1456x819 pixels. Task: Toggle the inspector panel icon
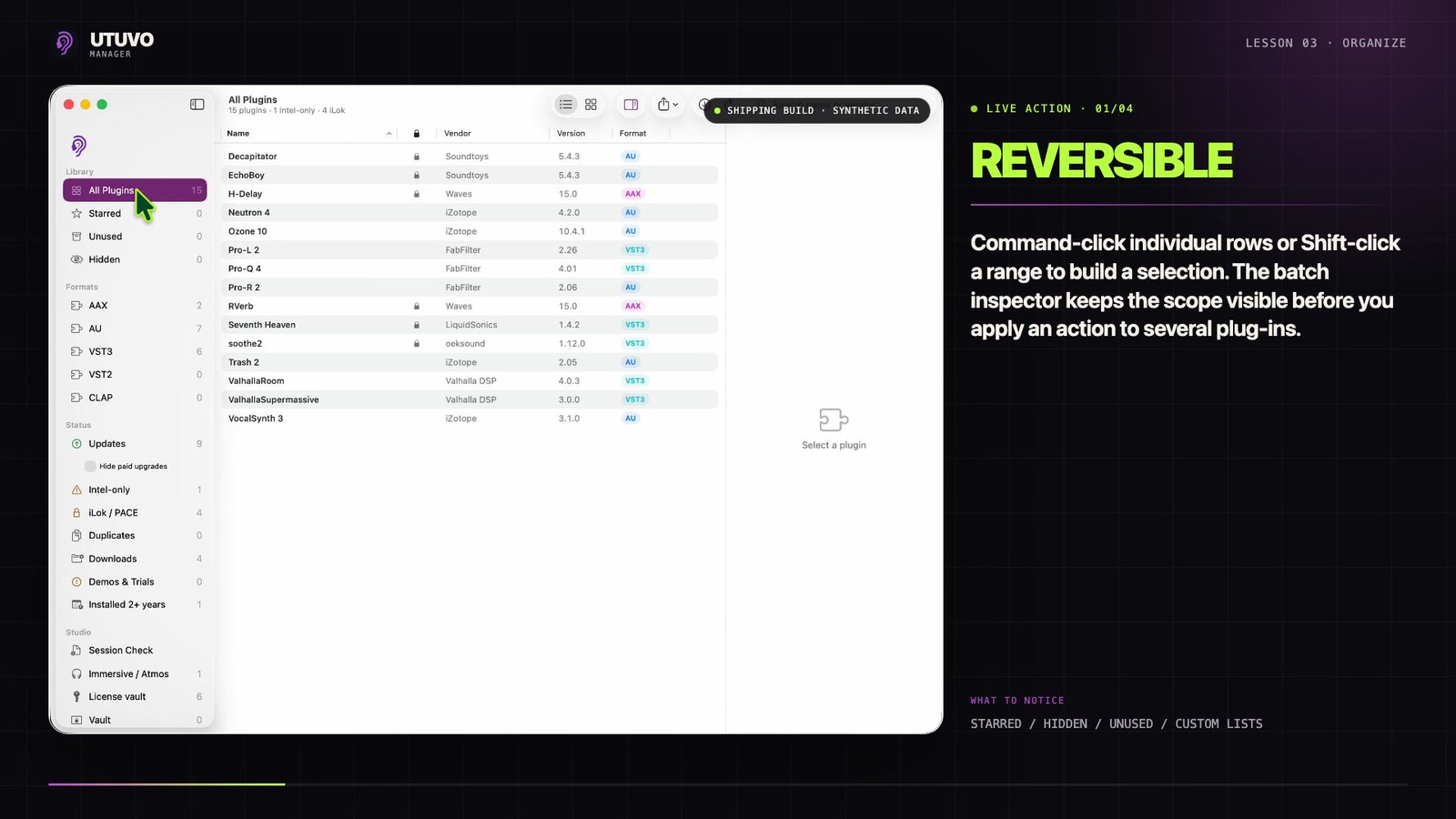coord(631,105)
